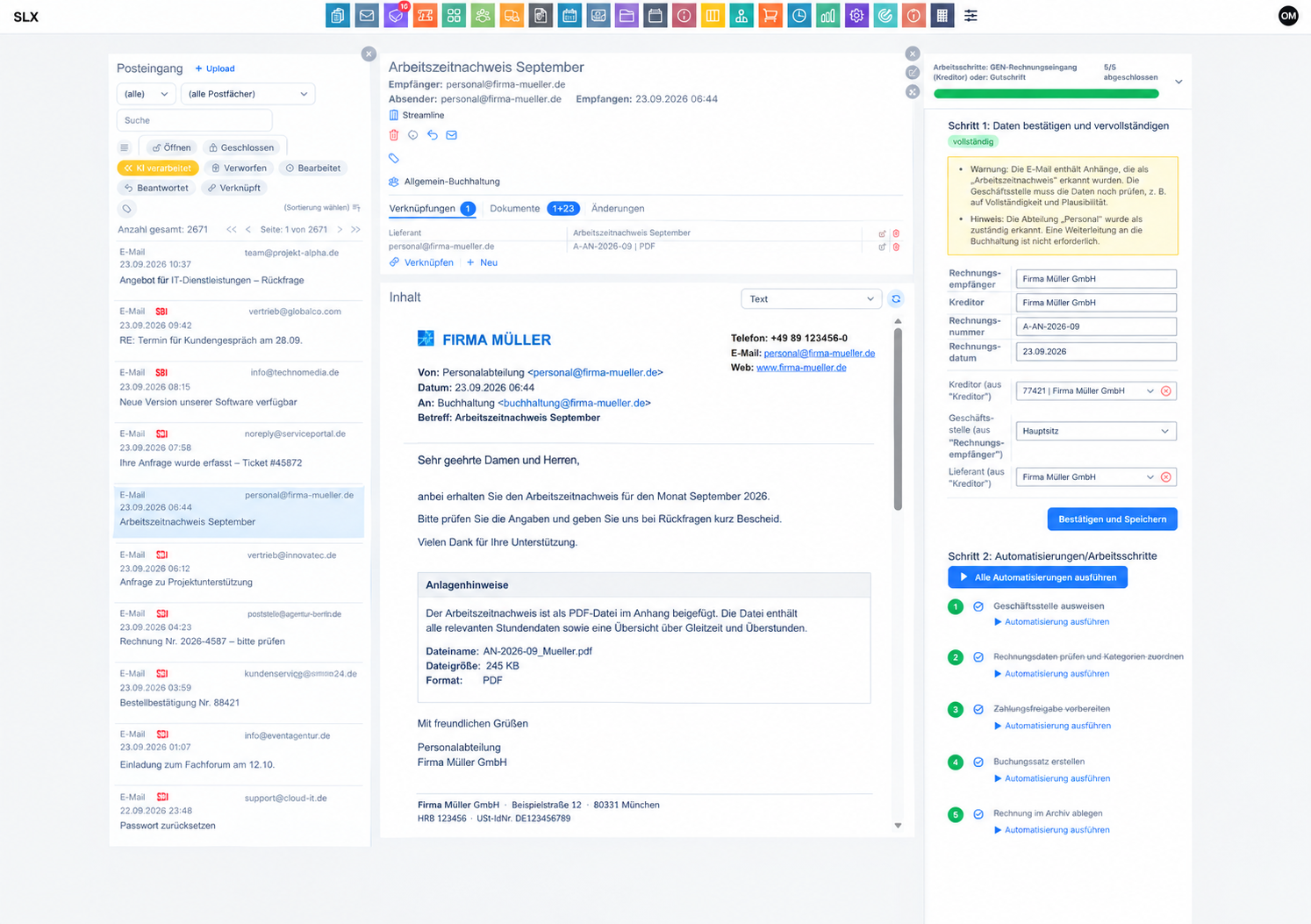Switch to the Dokumente tab
This screenshot has width=1311, height=924.
533,209
